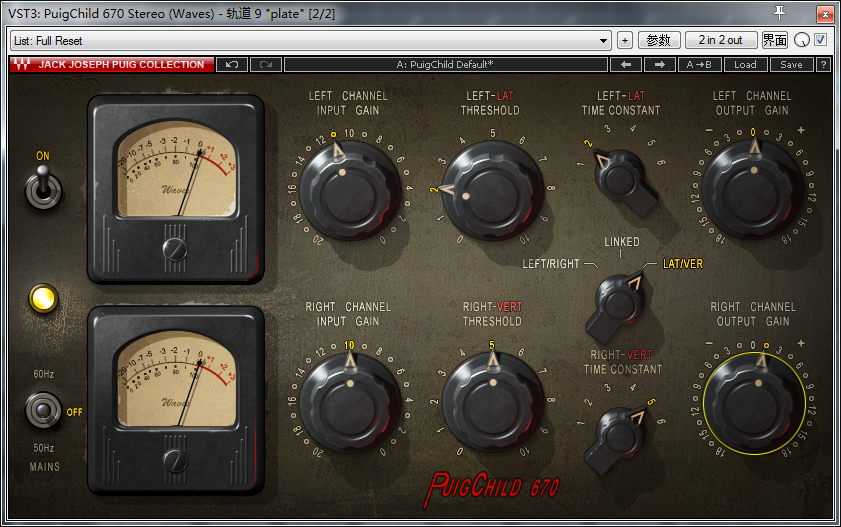
Task: Go to previous preset with left arrow
Action: pos(626,64)
